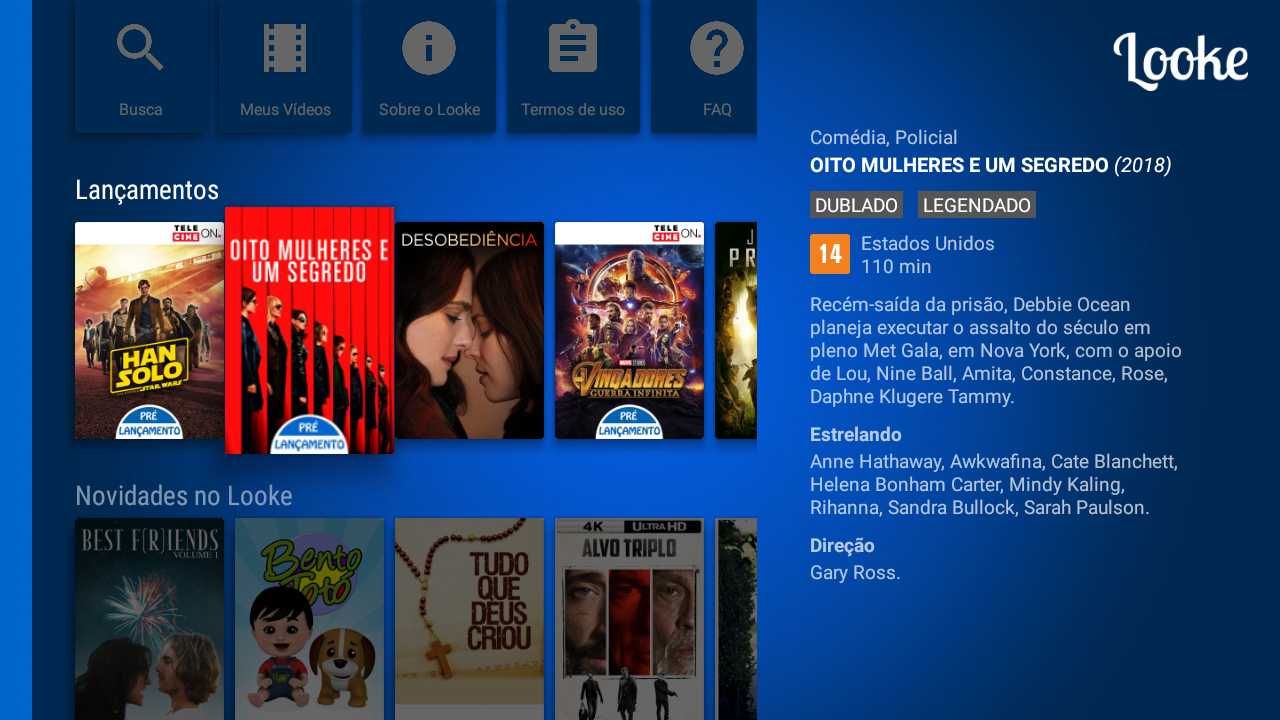Select the Lançamentos section header
Image resolution: width=1280 pixels, height=720 pixels.
[147, 190]
